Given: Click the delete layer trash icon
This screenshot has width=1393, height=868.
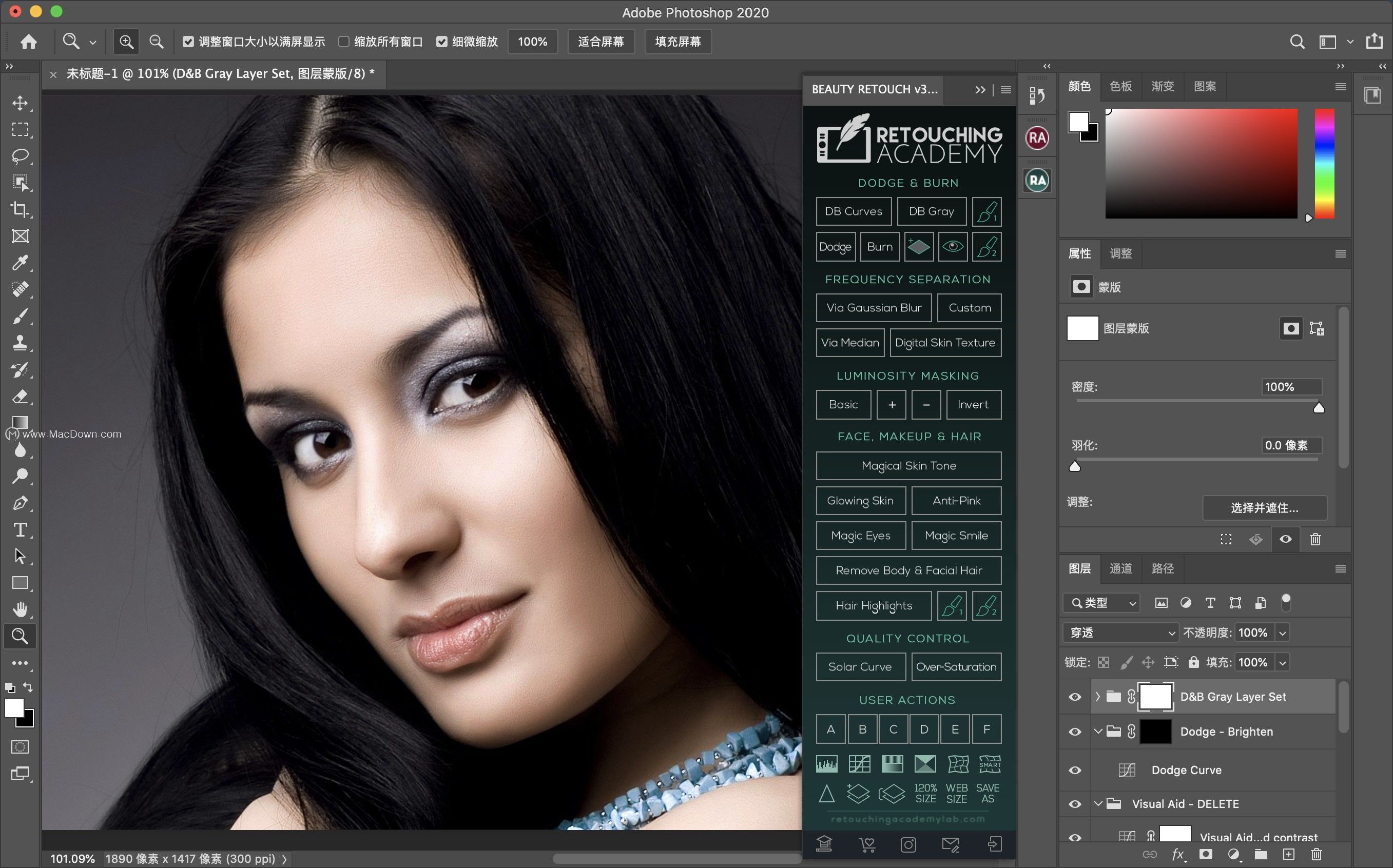Looking at the screenshot, I should pyautogui.click(x=1316, y=854).
